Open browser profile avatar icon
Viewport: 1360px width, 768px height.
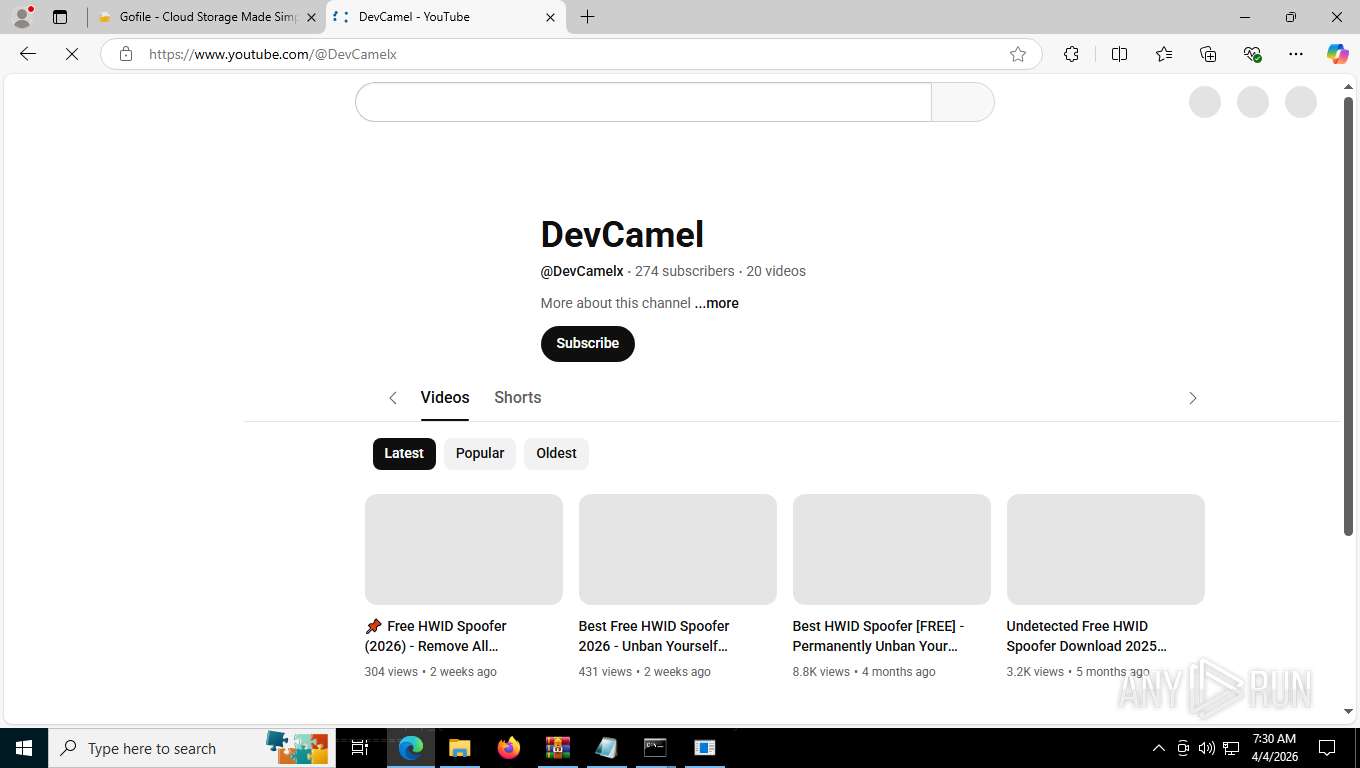point(22,17)
